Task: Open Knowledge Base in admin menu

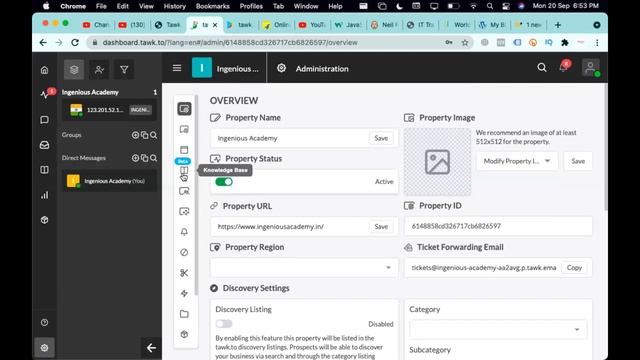Action: [184, 170]
